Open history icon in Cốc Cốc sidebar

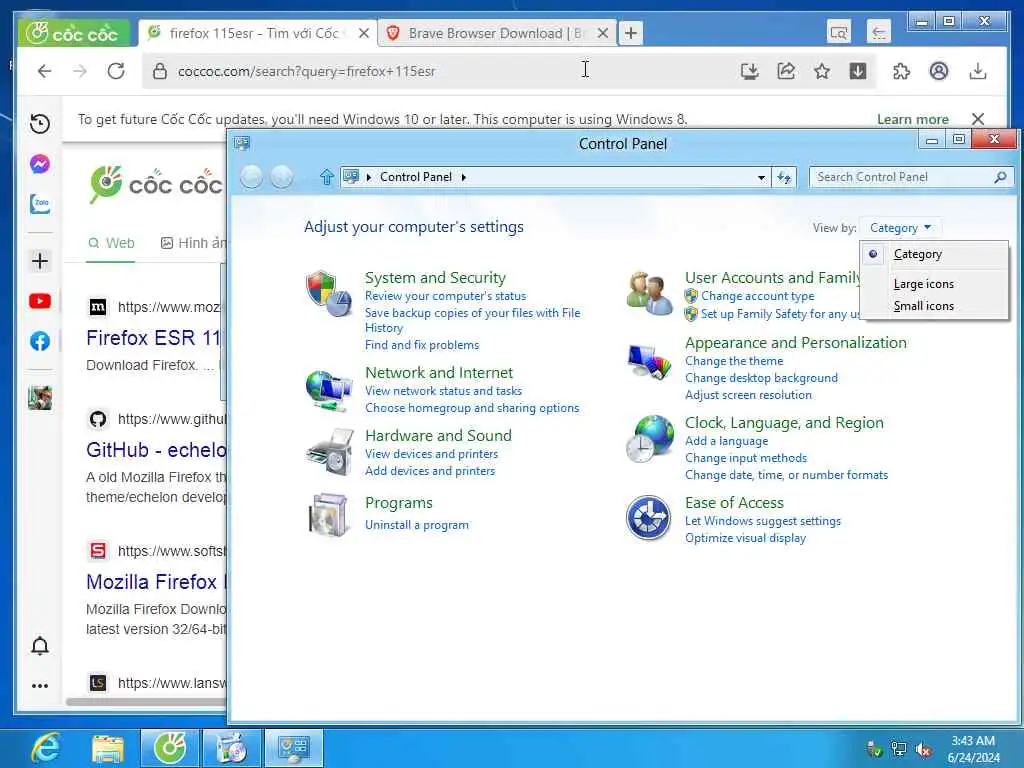tap(40, 123)
